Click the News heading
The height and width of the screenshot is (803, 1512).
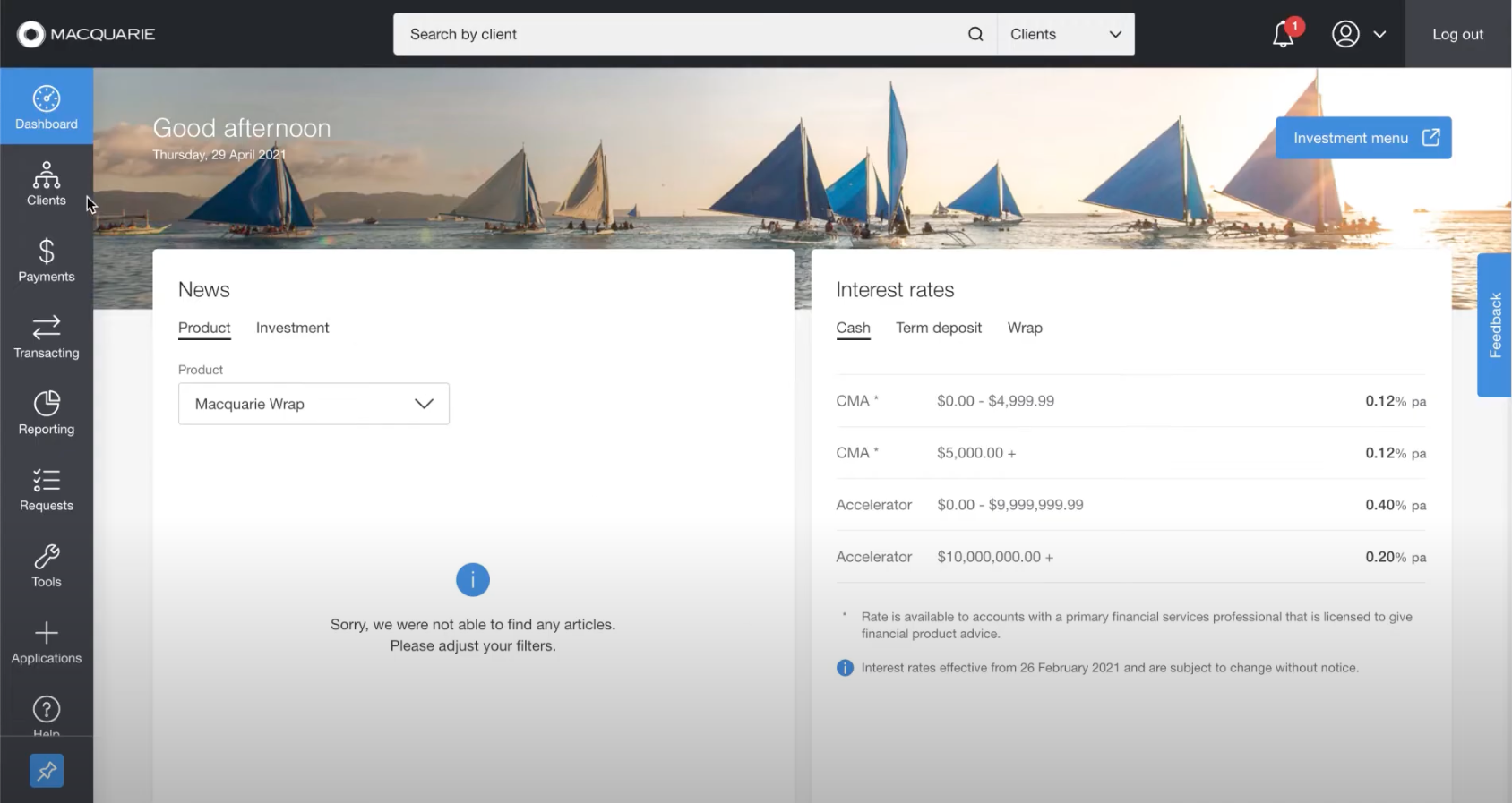[x=204, y=290]
